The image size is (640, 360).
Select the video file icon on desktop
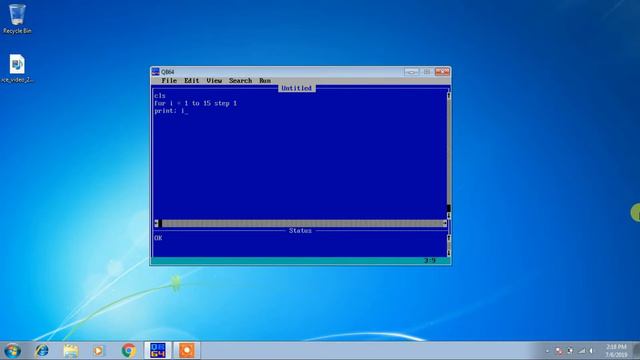pos(17,69)
